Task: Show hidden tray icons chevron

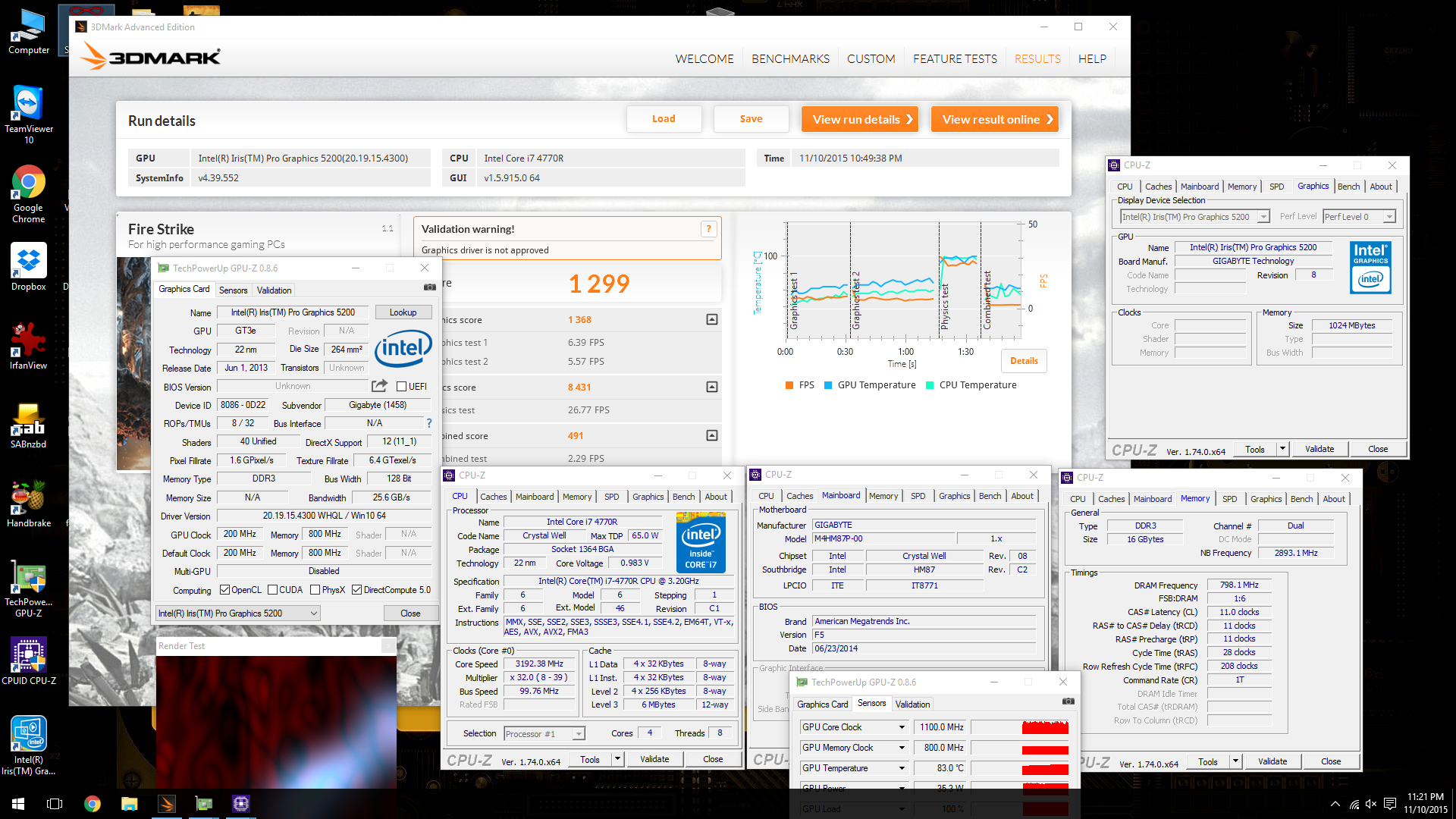Action: click(1335, 804)
